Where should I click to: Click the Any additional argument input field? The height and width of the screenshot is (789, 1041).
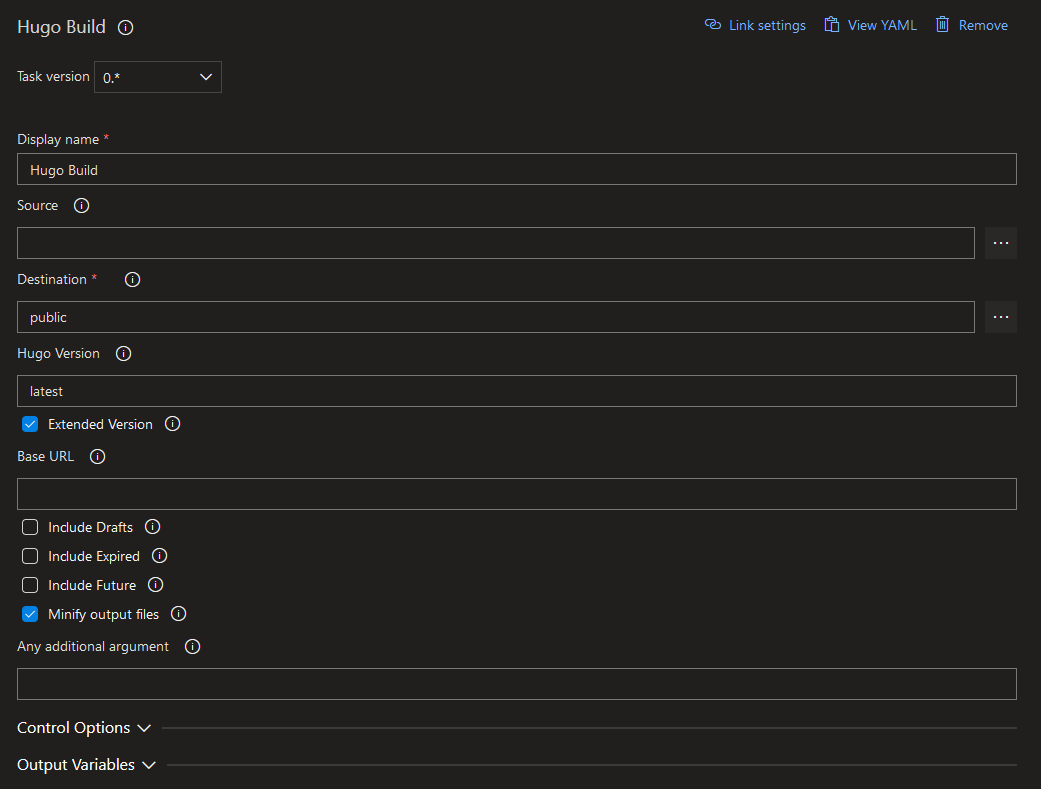click(x=517, y=684)
